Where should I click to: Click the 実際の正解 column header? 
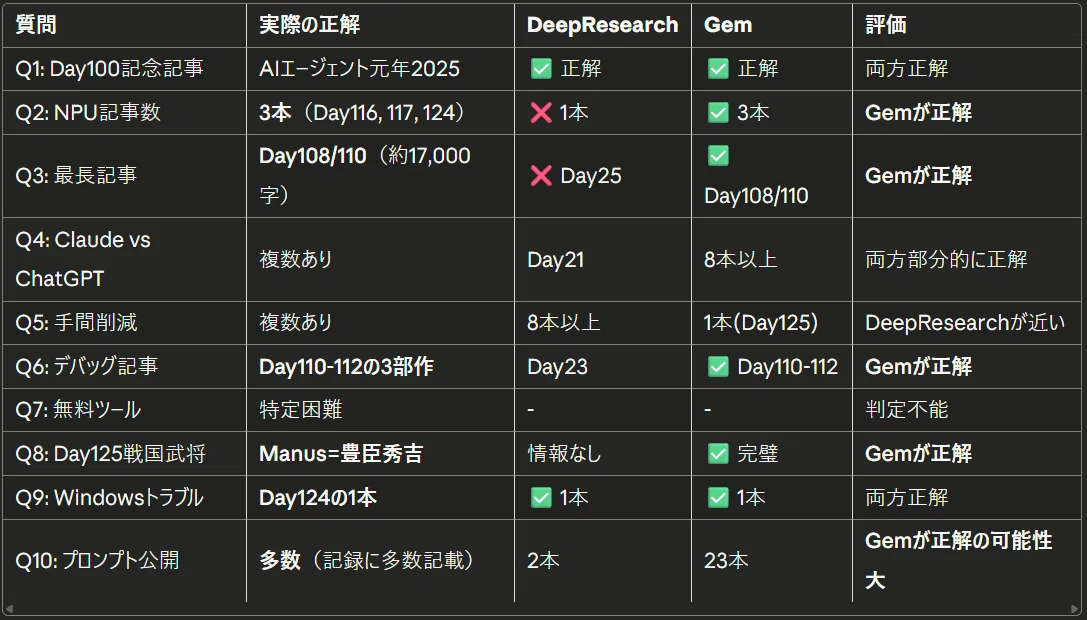(x=309, y=25)
